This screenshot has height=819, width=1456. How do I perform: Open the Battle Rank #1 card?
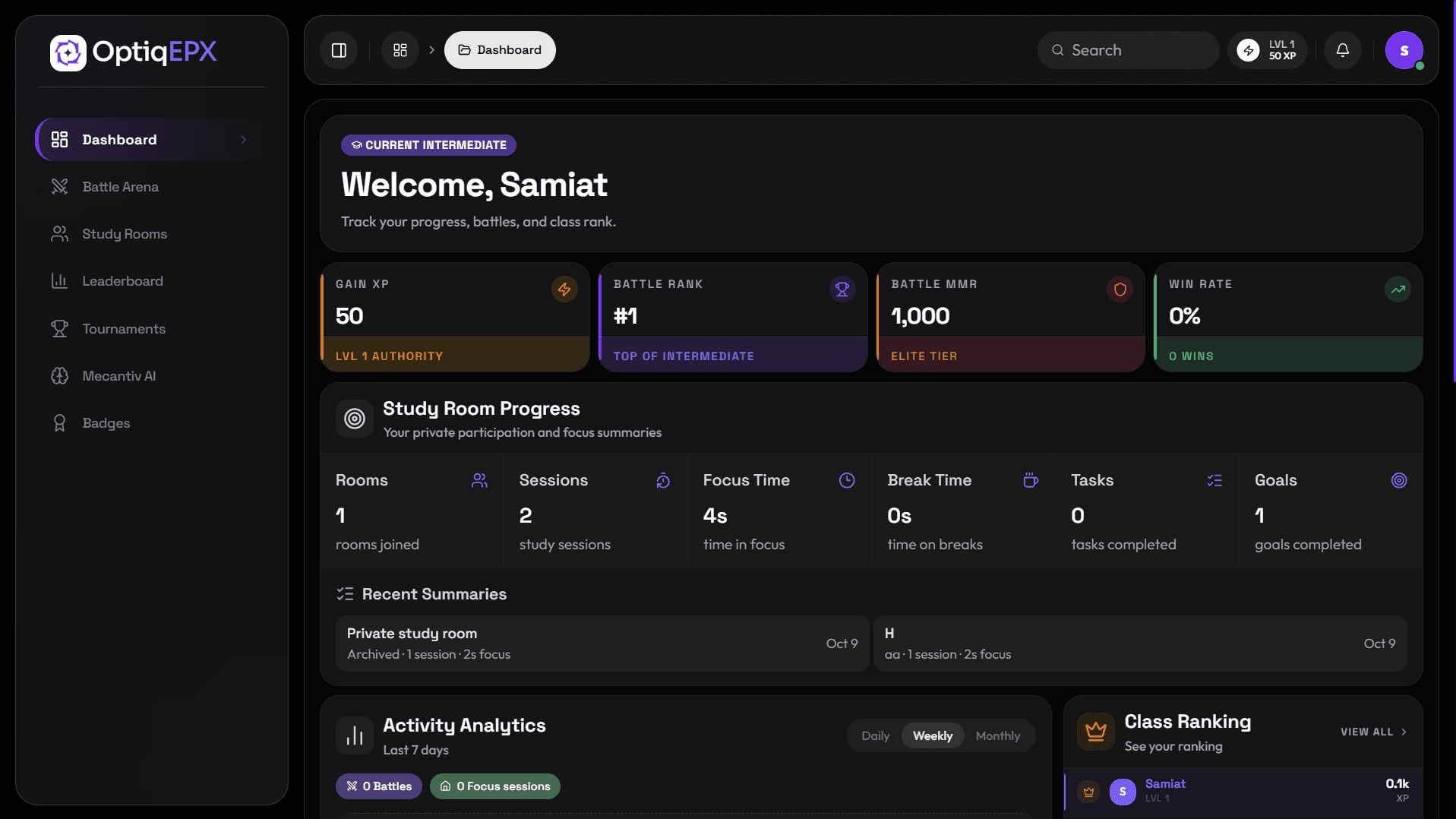coord(733,318)
